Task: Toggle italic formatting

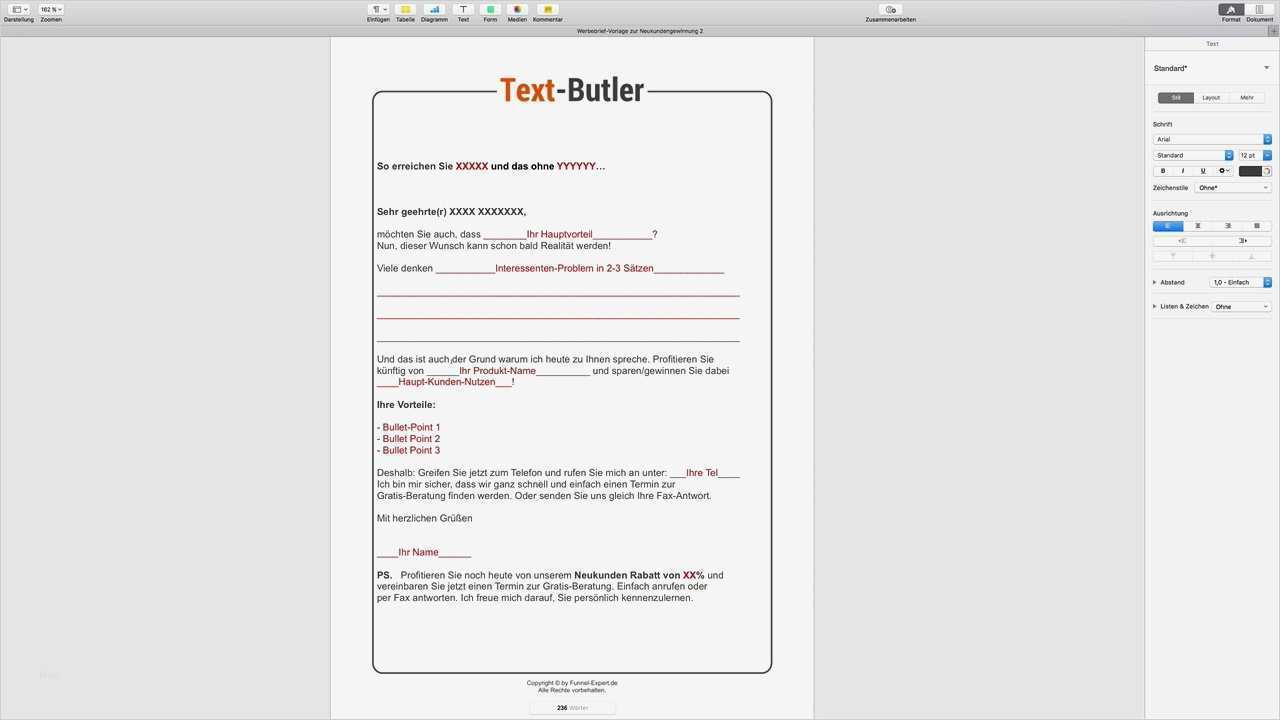Action: pyautogui.click(x=1183, y=171)
